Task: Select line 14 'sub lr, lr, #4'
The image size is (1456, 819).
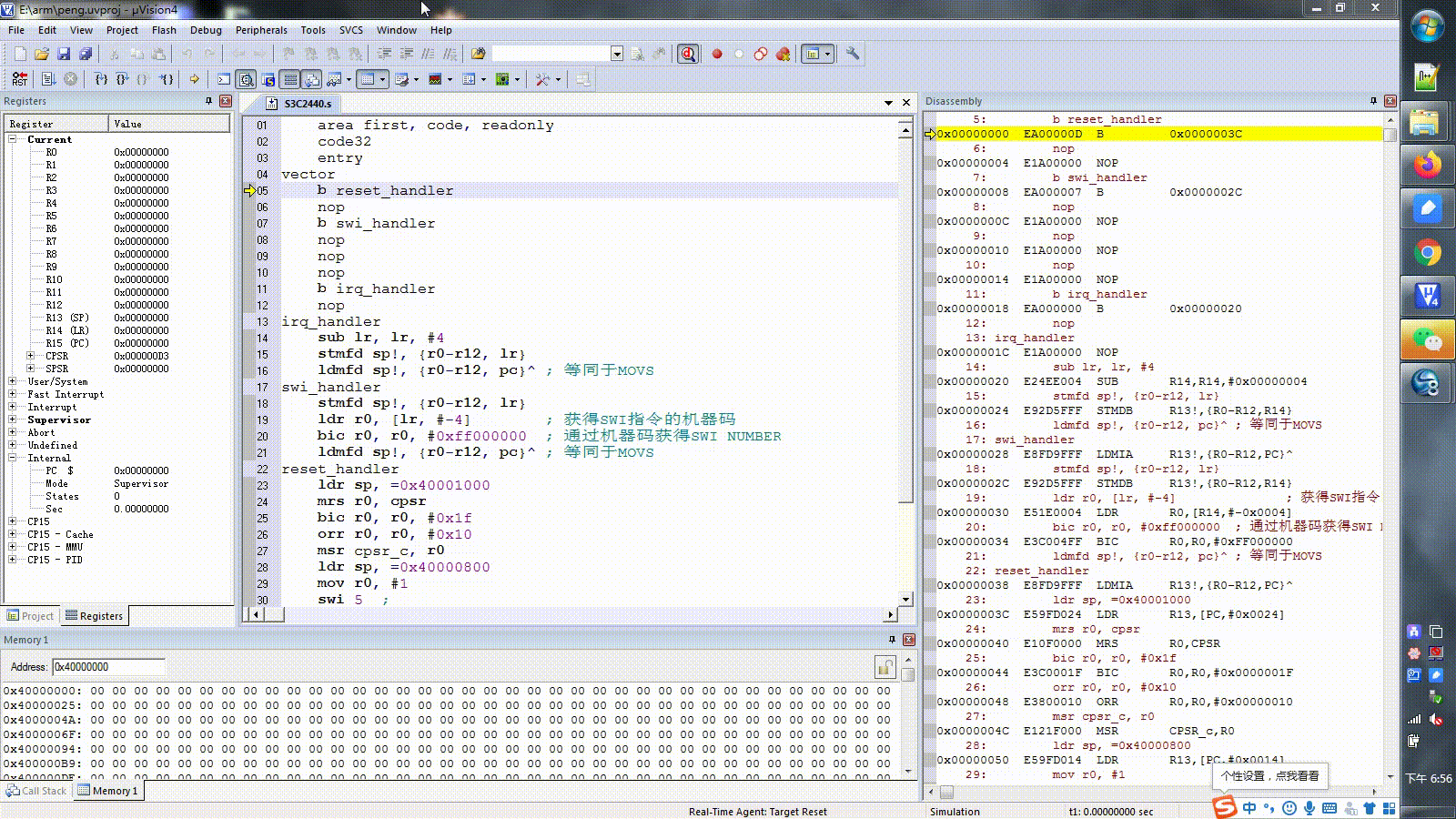Action: click(380, 338)
